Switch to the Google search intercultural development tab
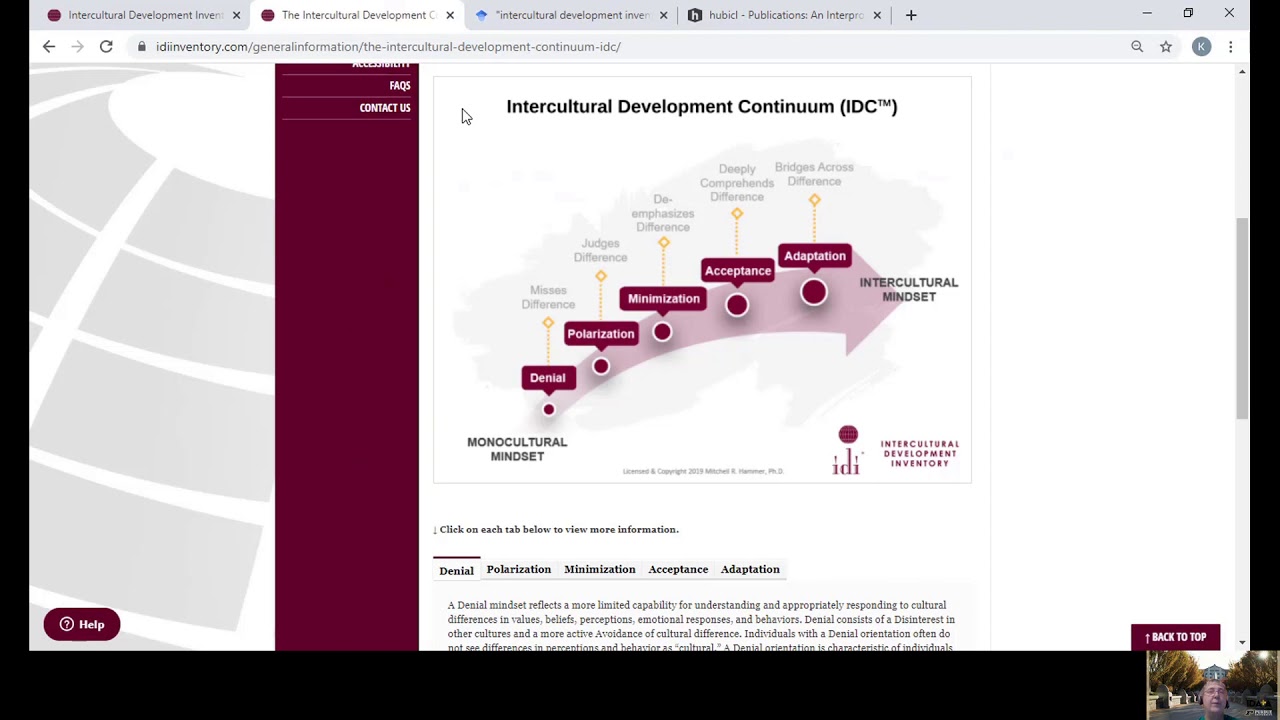The height and width of the screenshot is (720, 1280). click(x=572, y=15)
